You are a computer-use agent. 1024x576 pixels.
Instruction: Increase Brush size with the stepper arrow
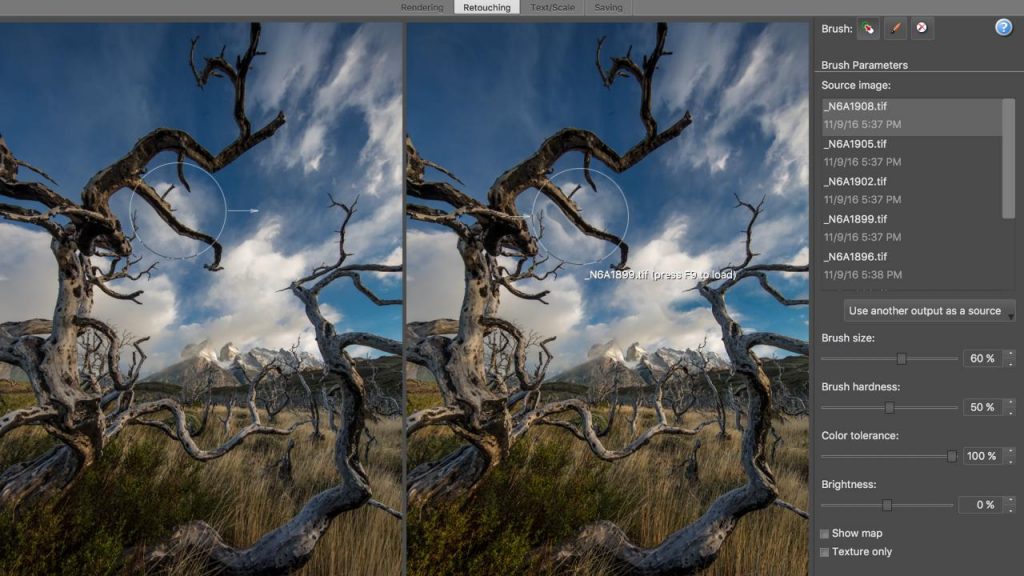tap(1010, 354)
